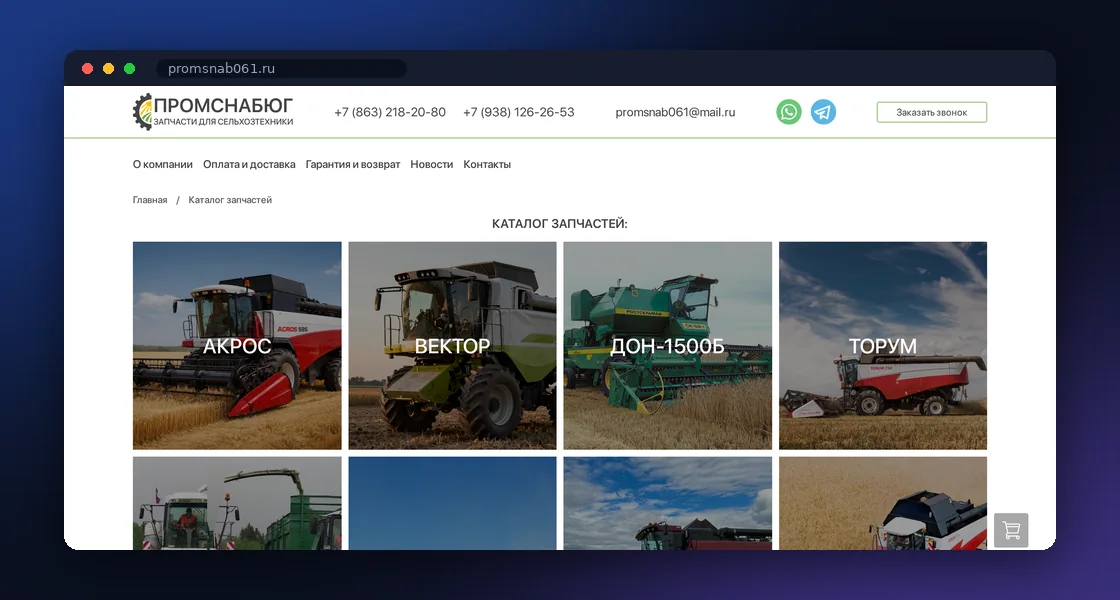
Task: Open the Контакты page
Action: (487, 164)
